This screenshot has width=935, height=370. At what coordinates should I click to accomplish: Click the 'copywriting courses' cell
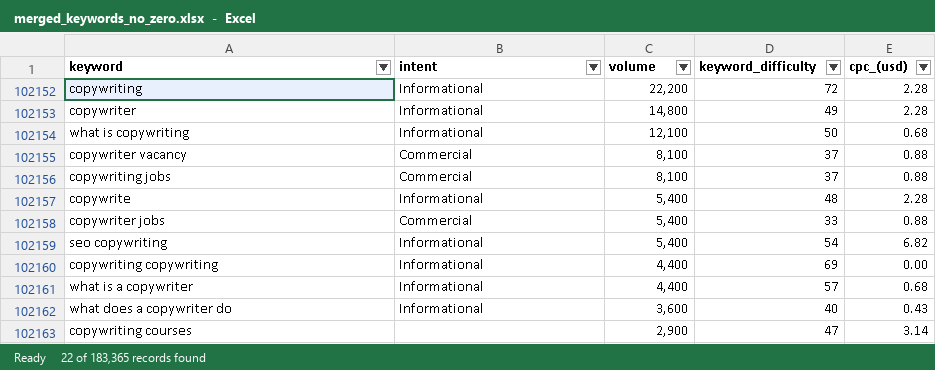click(229, 332)
